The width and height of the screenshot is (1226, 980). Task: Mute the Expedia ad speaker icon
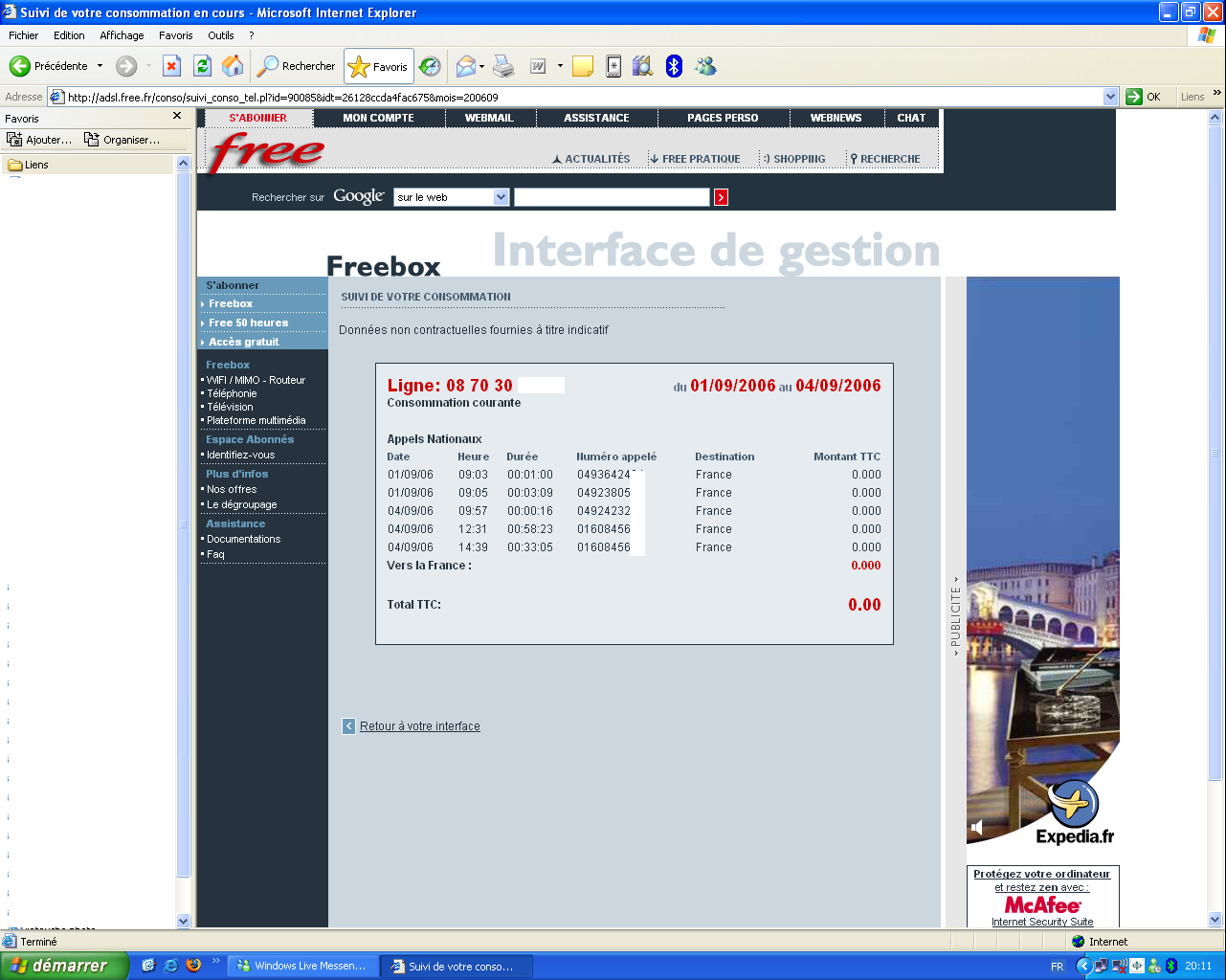click(x=976, y=827)
